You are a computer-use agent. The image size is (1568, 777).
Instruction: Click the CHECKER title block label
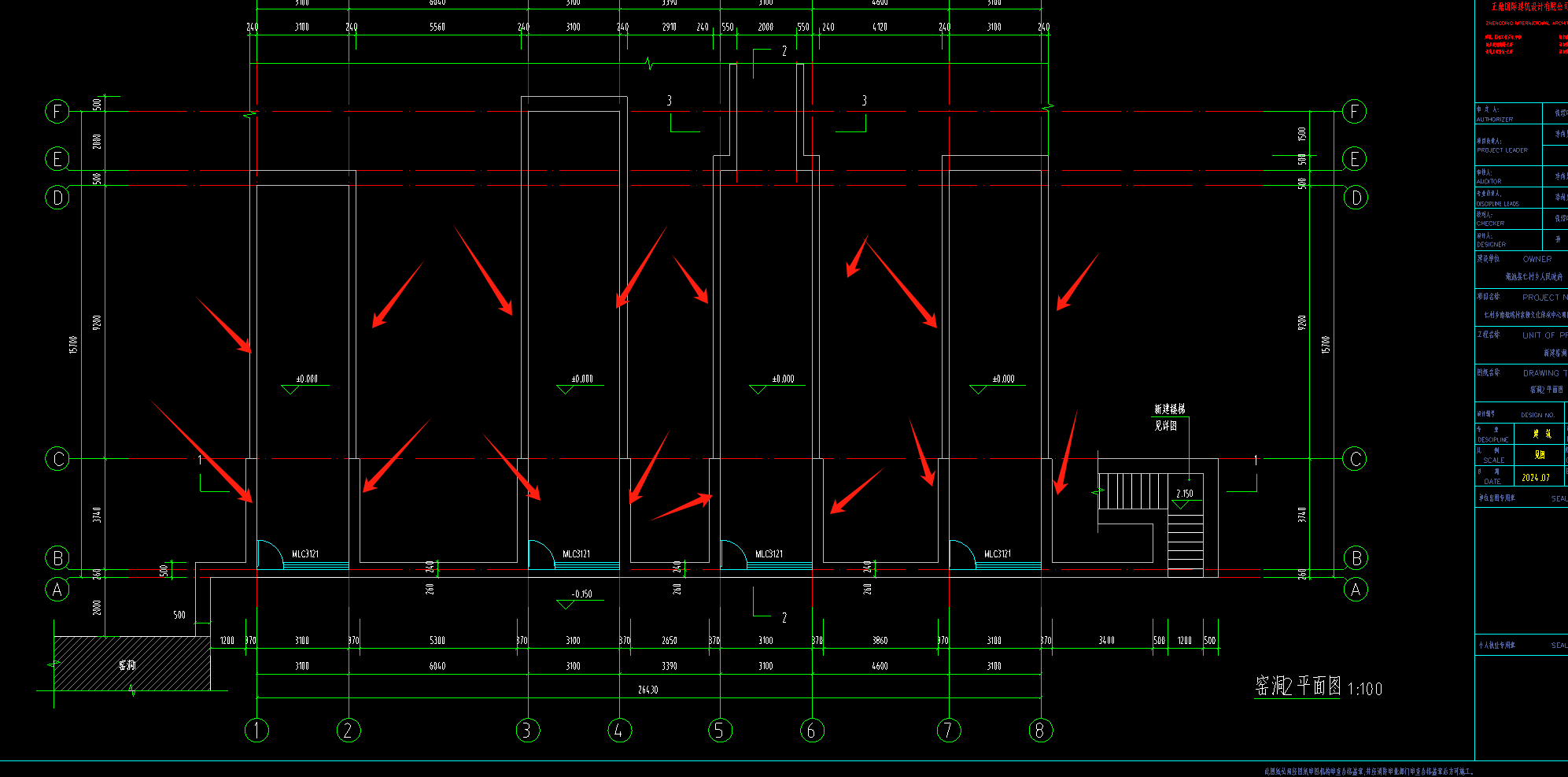pos(1490,224)
